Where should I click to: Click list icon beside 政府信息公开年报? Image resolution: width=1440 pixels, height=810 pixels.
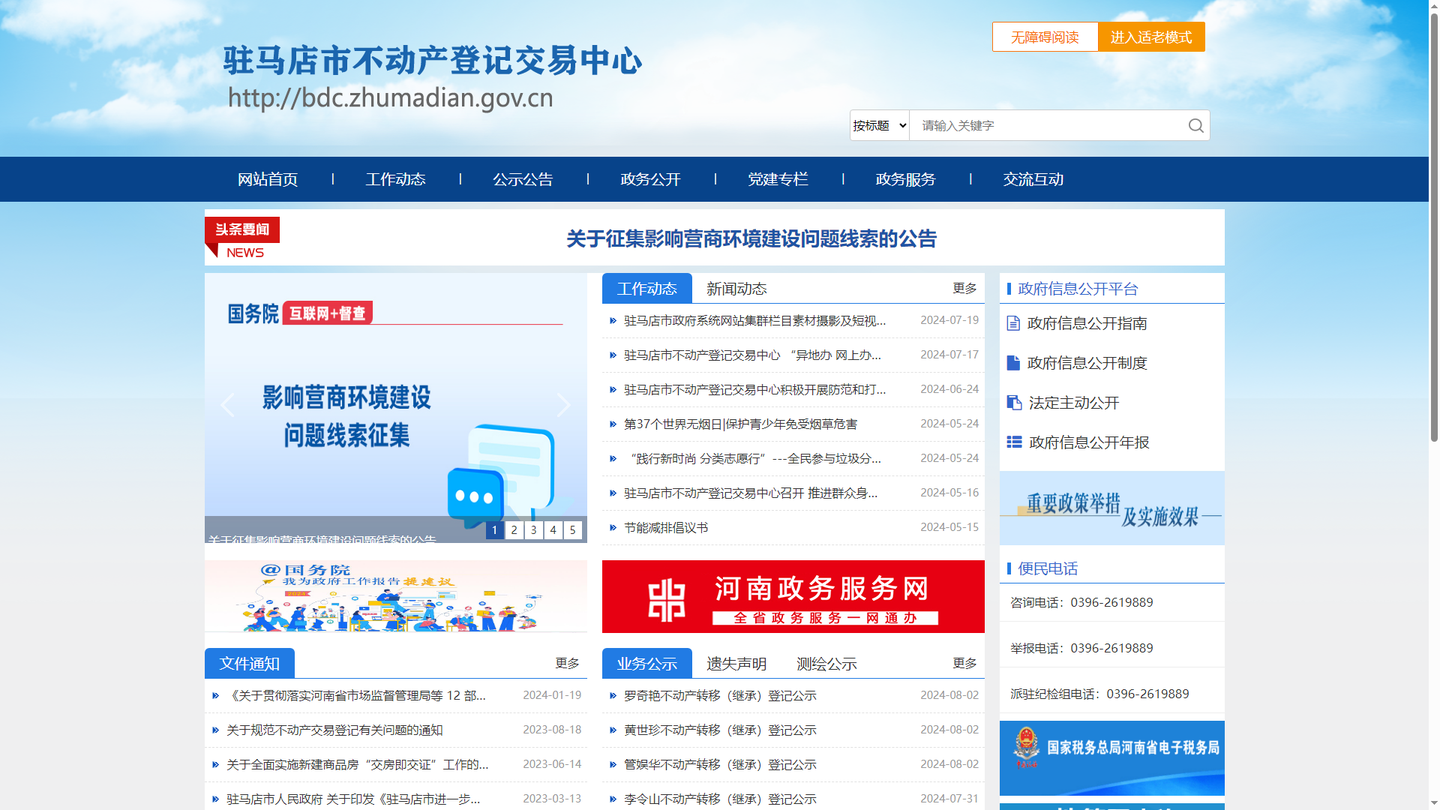(1014, 442)
